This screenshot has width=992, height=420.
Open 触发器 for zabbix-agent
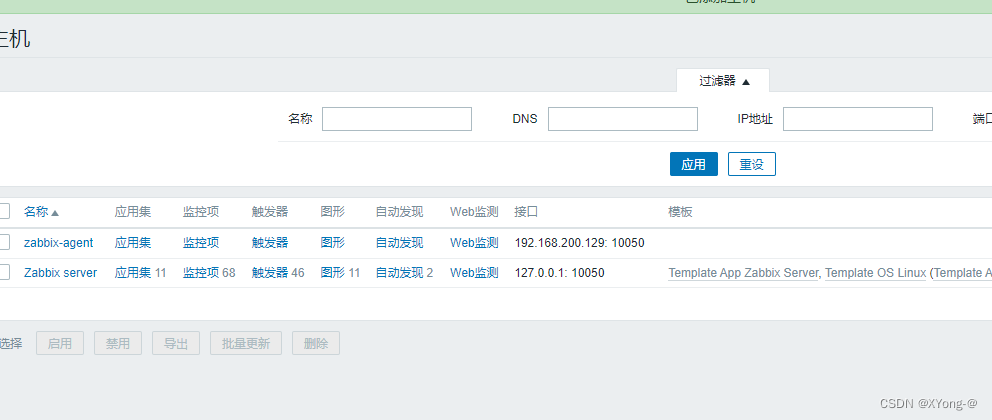coord(270,243)
